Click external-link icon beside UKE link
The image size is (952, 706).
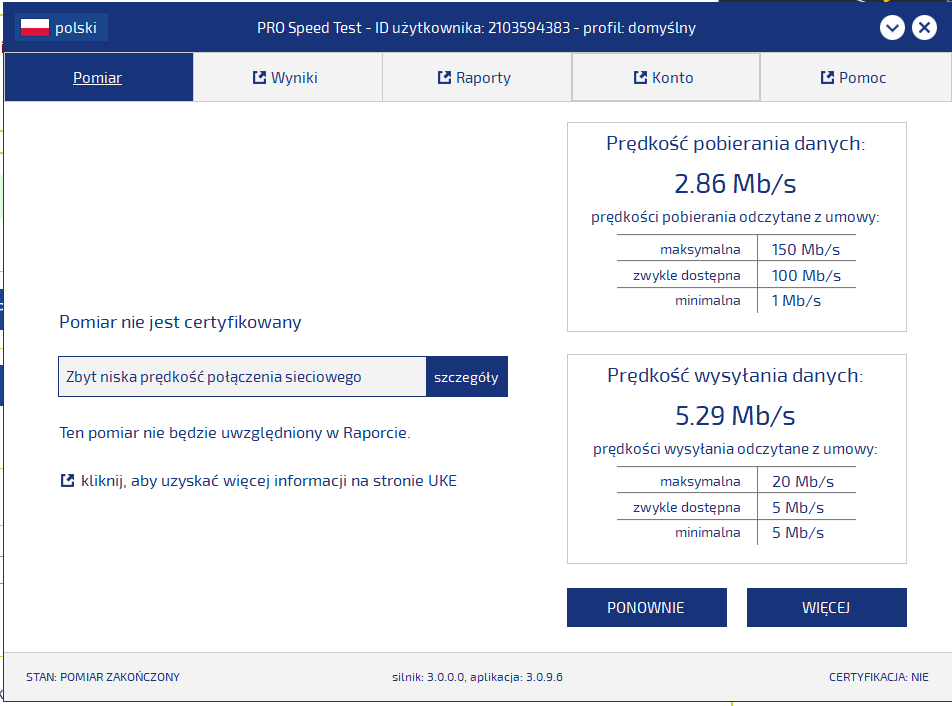(x=67, y=481)
